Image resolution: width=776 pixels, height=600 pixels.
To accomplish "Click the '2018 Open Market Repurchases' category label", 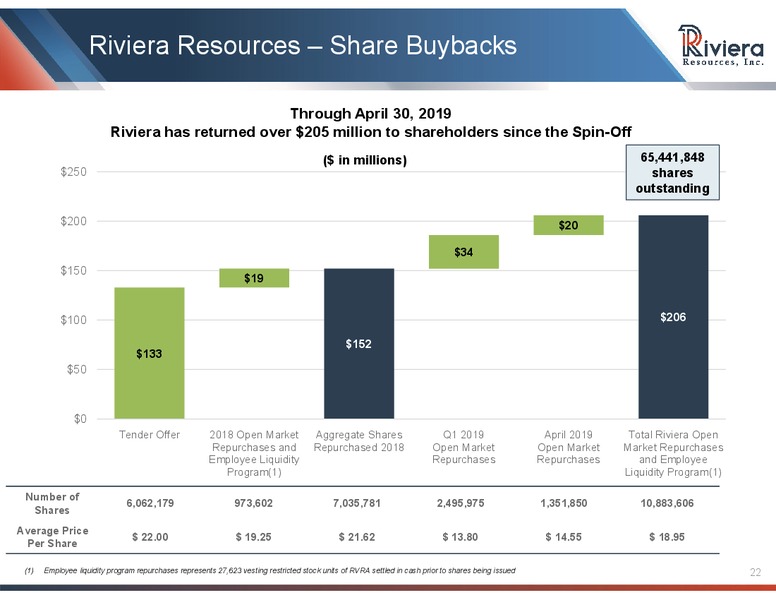I will [254, 453].
